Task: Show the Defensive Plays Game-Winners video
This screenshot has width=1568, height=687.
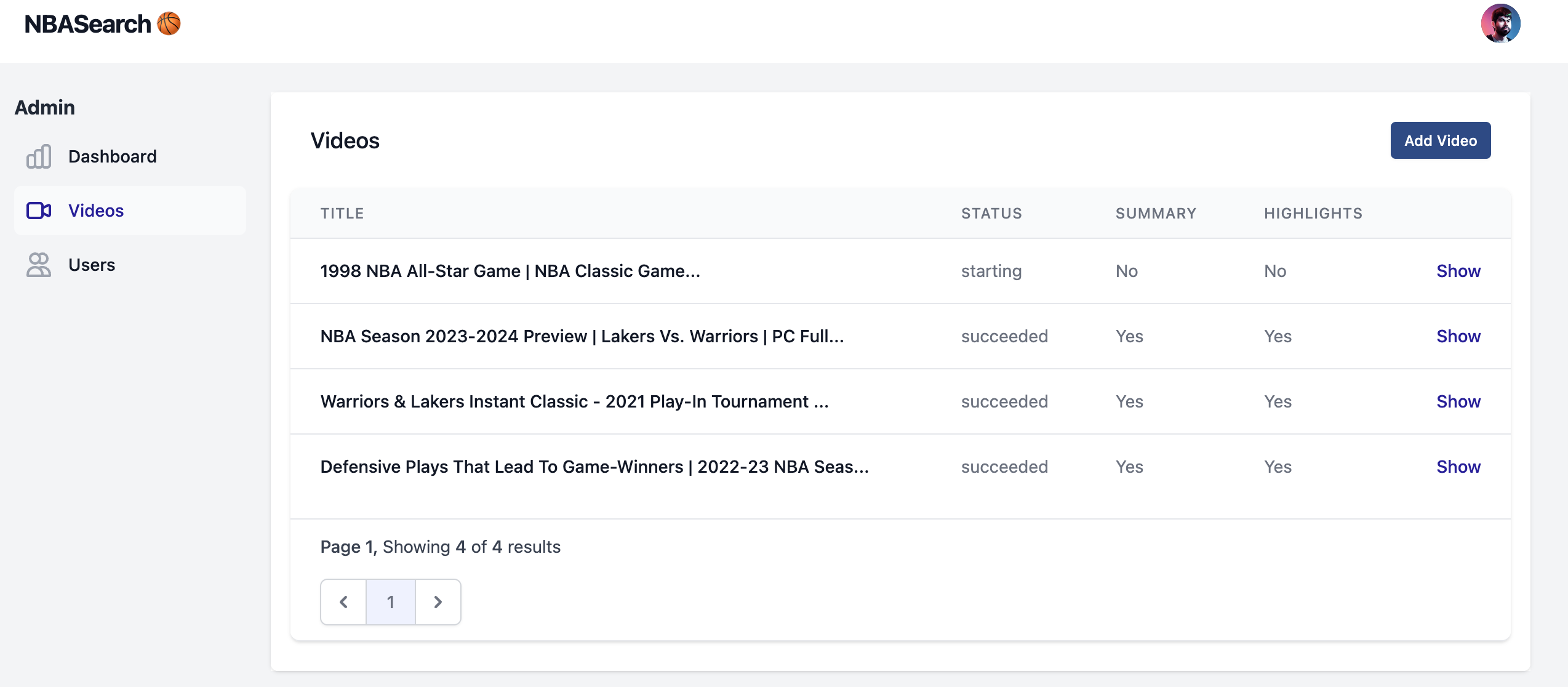Action: pyautogui.click(x=1458, y=467)
